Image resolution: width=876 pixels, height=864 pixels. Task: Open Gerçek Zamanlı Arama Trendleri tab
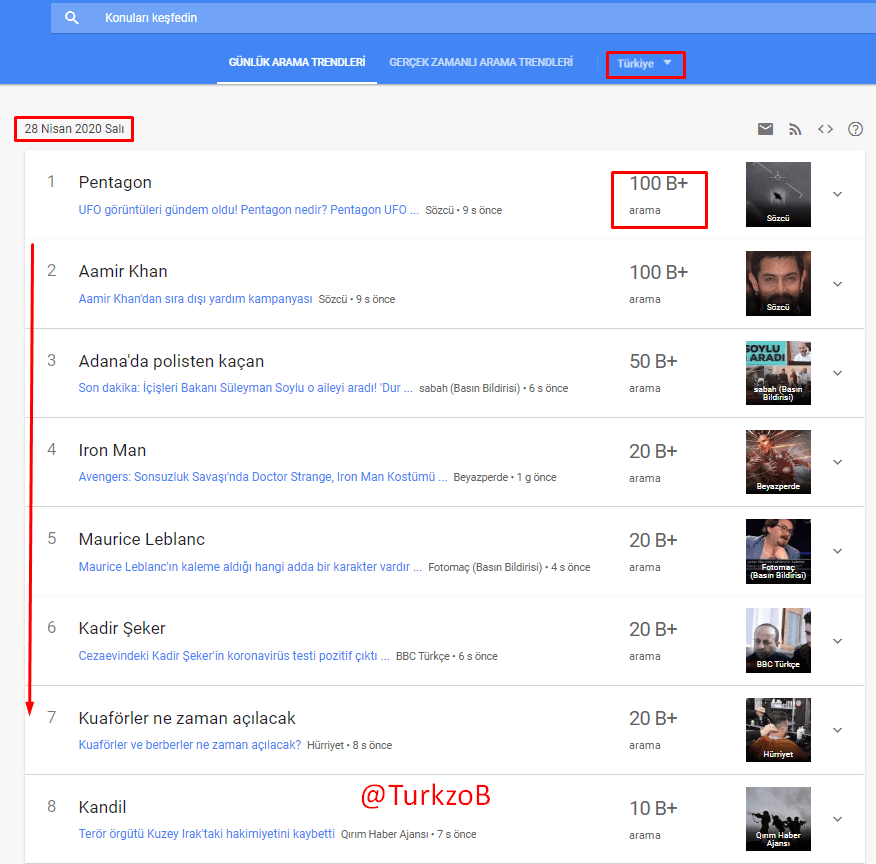tap(480, 62)
